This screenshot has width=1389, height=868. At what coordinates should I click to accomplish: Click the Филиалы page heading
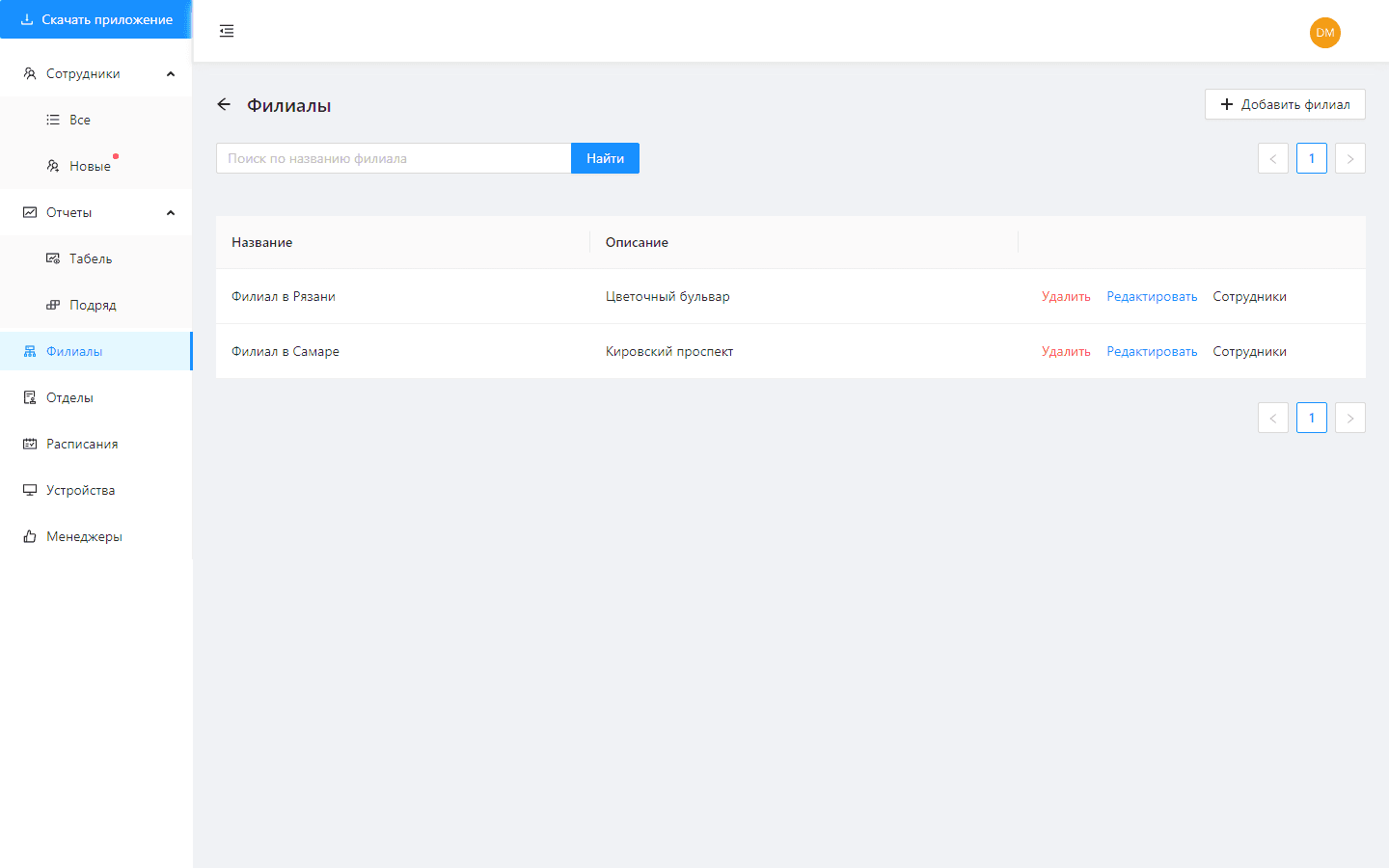click(288, 105)
